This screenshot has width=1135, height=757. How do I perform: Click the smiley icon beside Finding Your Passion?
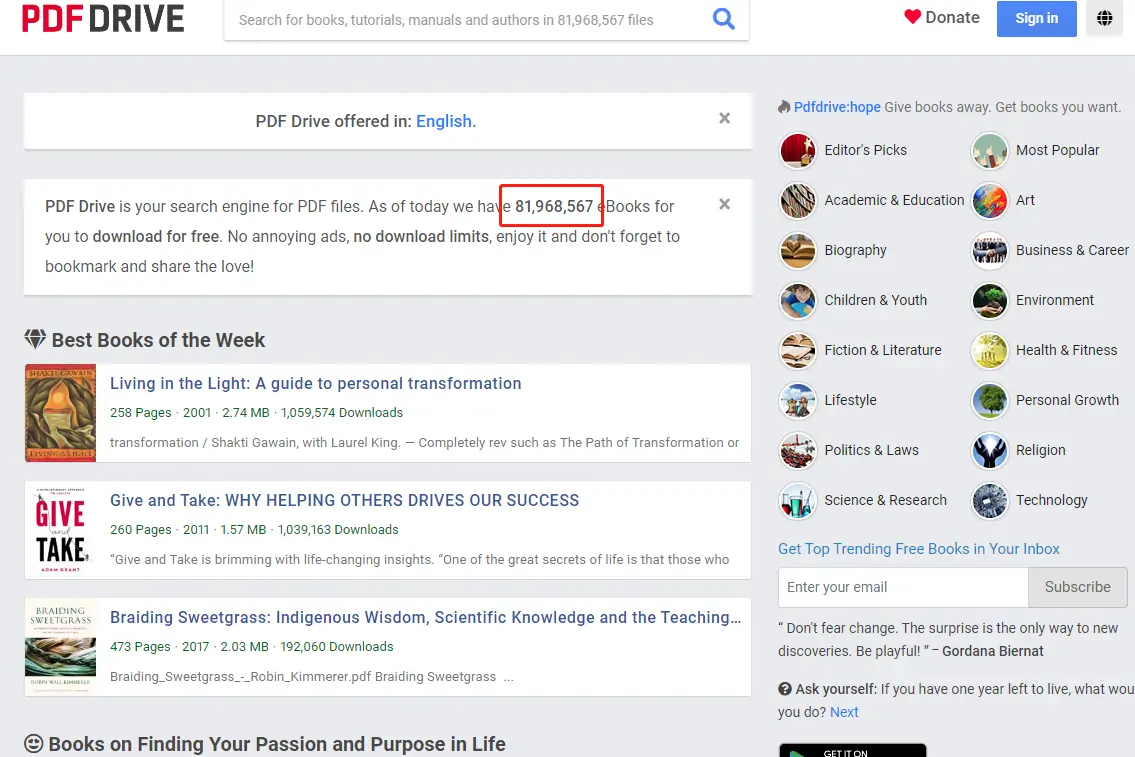pos(33,743)
